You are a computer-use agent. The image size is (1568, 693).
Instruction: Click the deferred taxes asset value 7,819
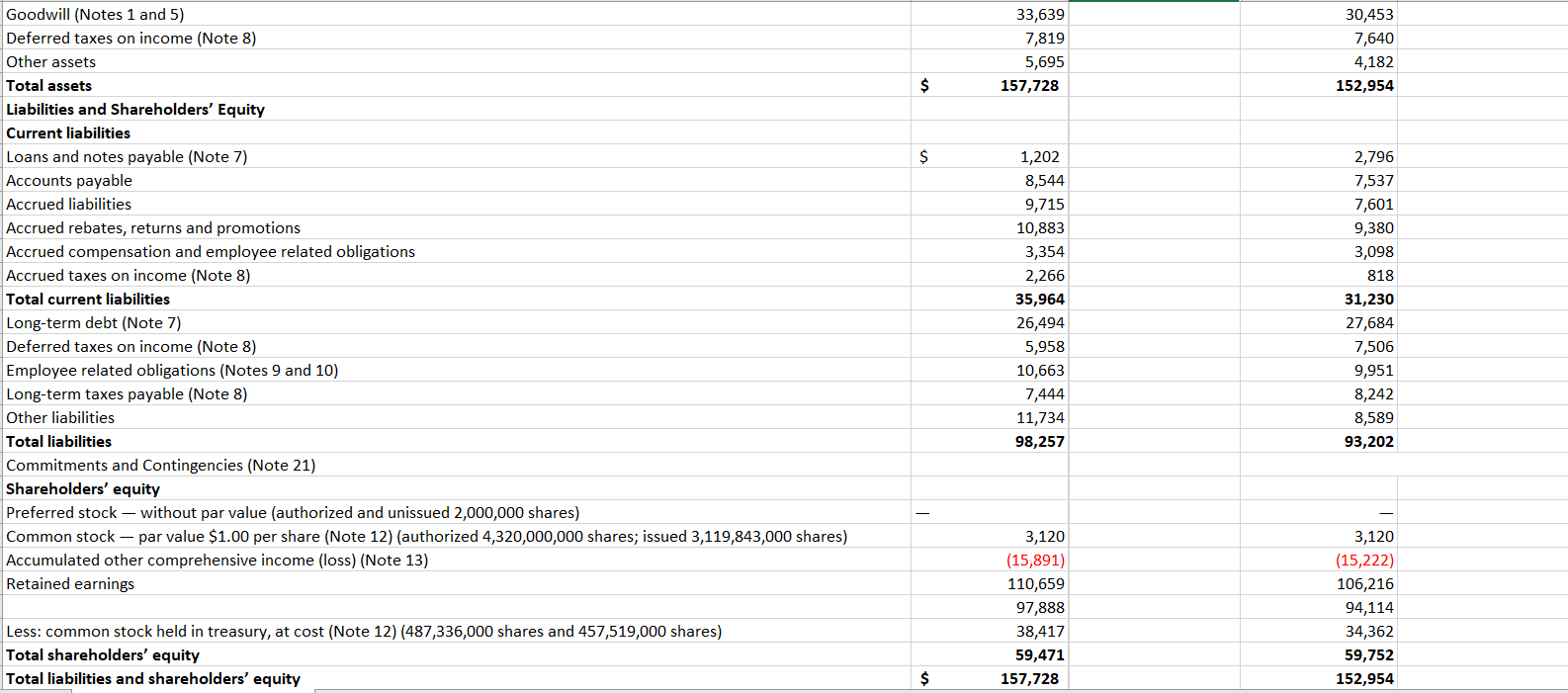point(990,38)
